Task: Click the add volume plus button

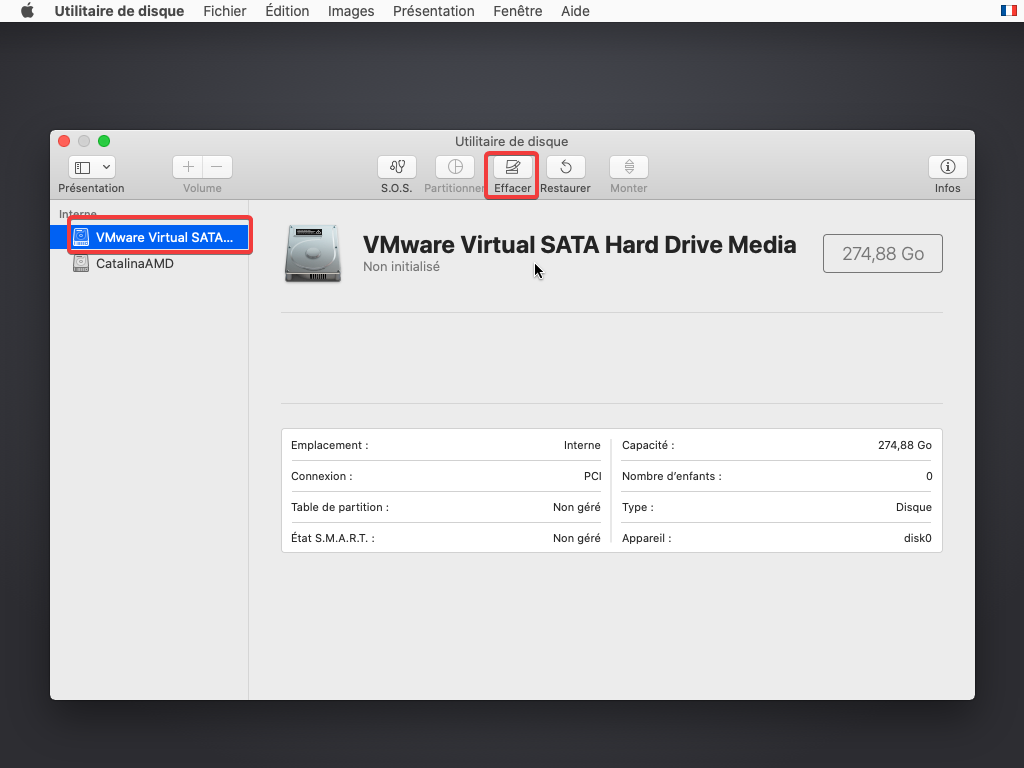Action: click(x=188, y=167)
